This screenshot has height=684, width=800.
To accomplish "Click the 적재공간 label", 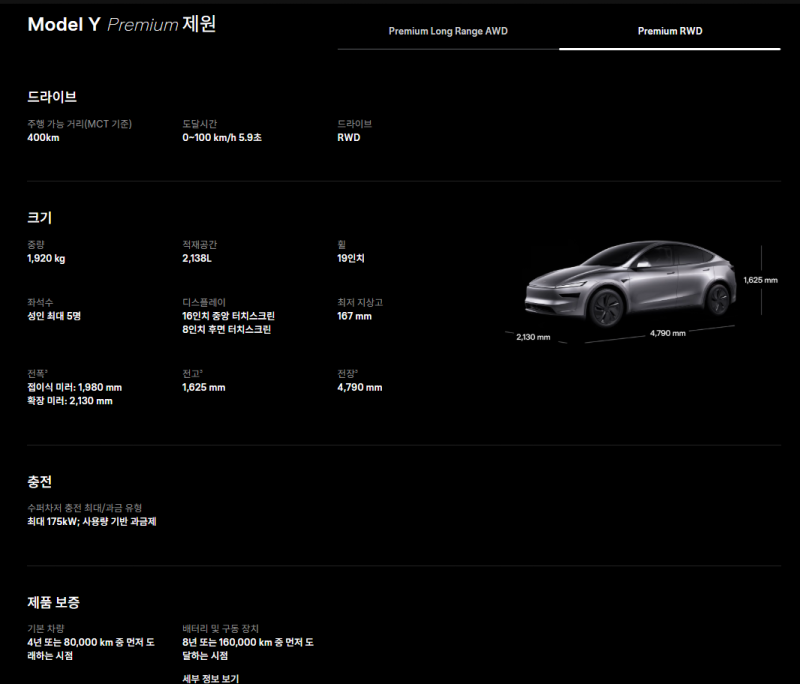I will tap(199, 245).
